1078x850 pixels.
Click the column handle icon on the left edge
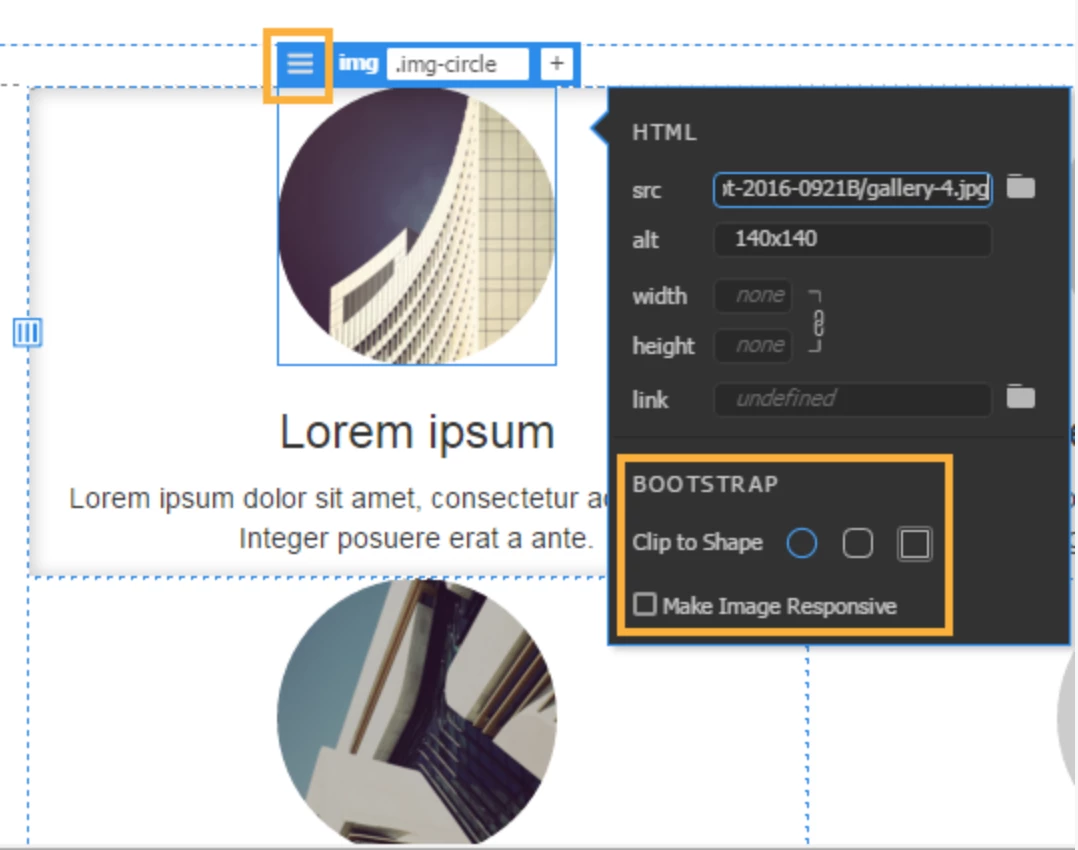click(28, 333)
